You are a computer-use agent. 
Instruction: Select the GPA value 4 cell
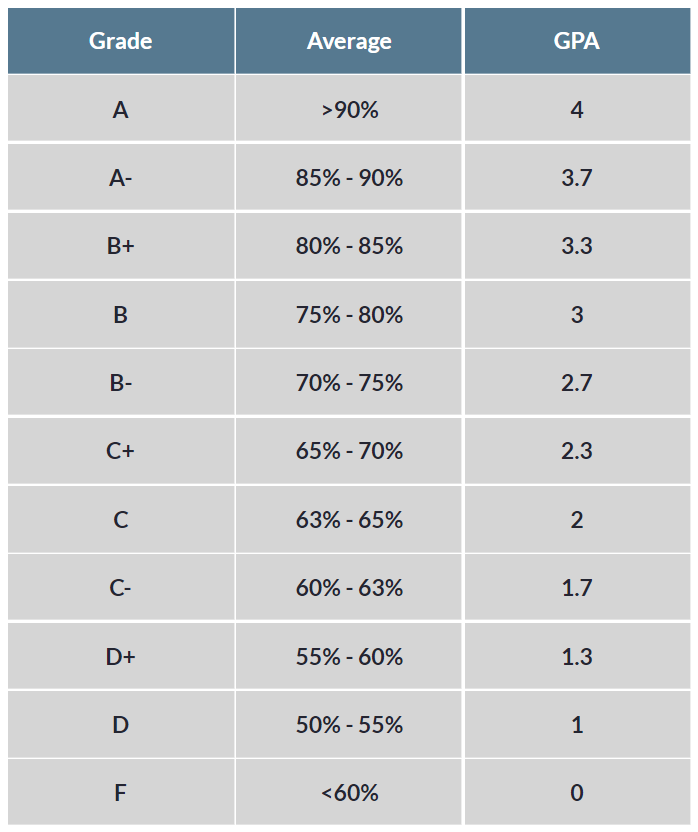576,110
